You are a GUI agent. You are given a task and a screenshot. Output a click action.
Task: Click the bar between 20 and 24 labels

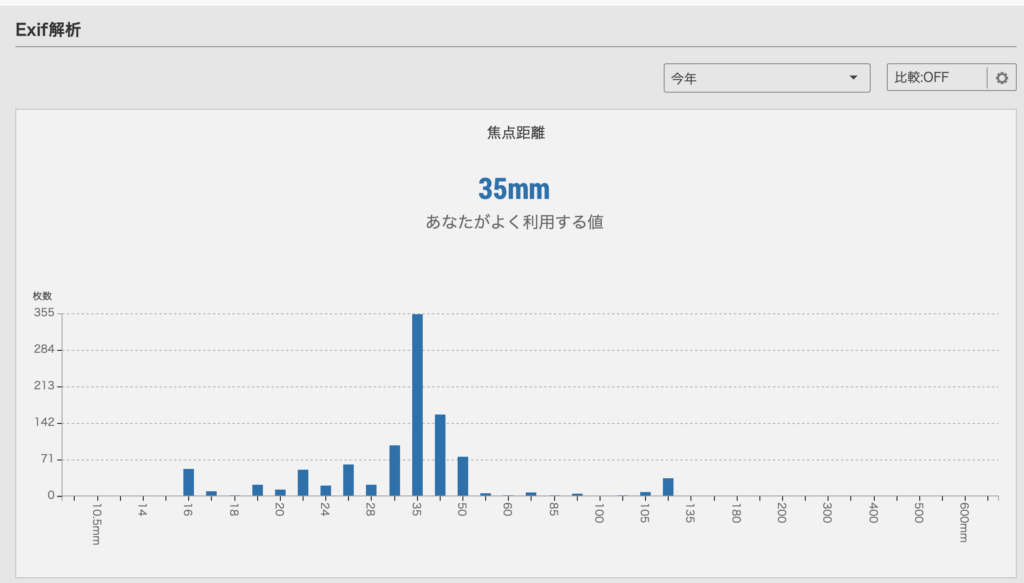[303, 482]
